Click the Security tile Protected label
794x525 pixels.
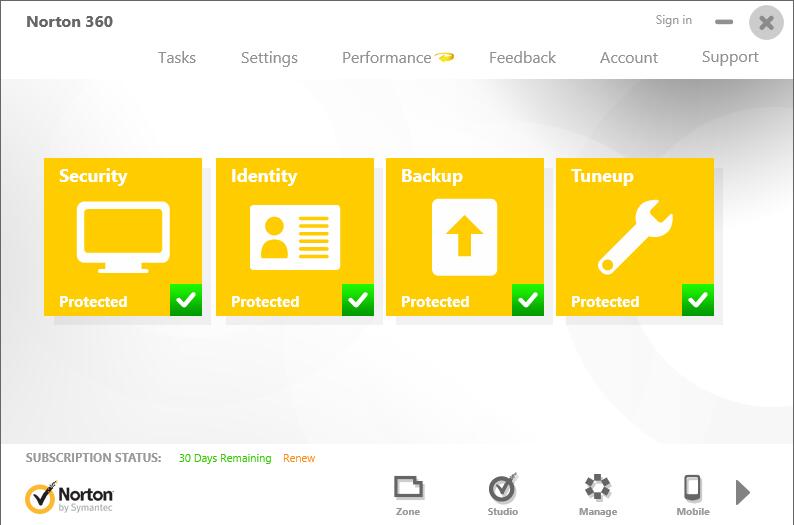(x=93, y=302)
